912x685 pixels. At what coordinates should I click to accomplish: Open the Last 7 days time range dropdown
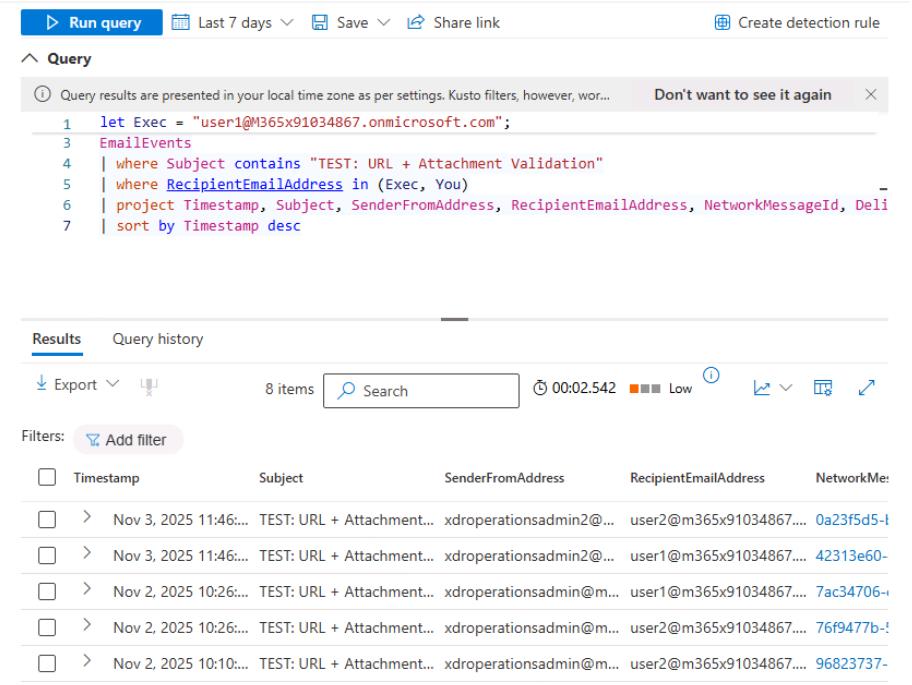click(216, 22)
